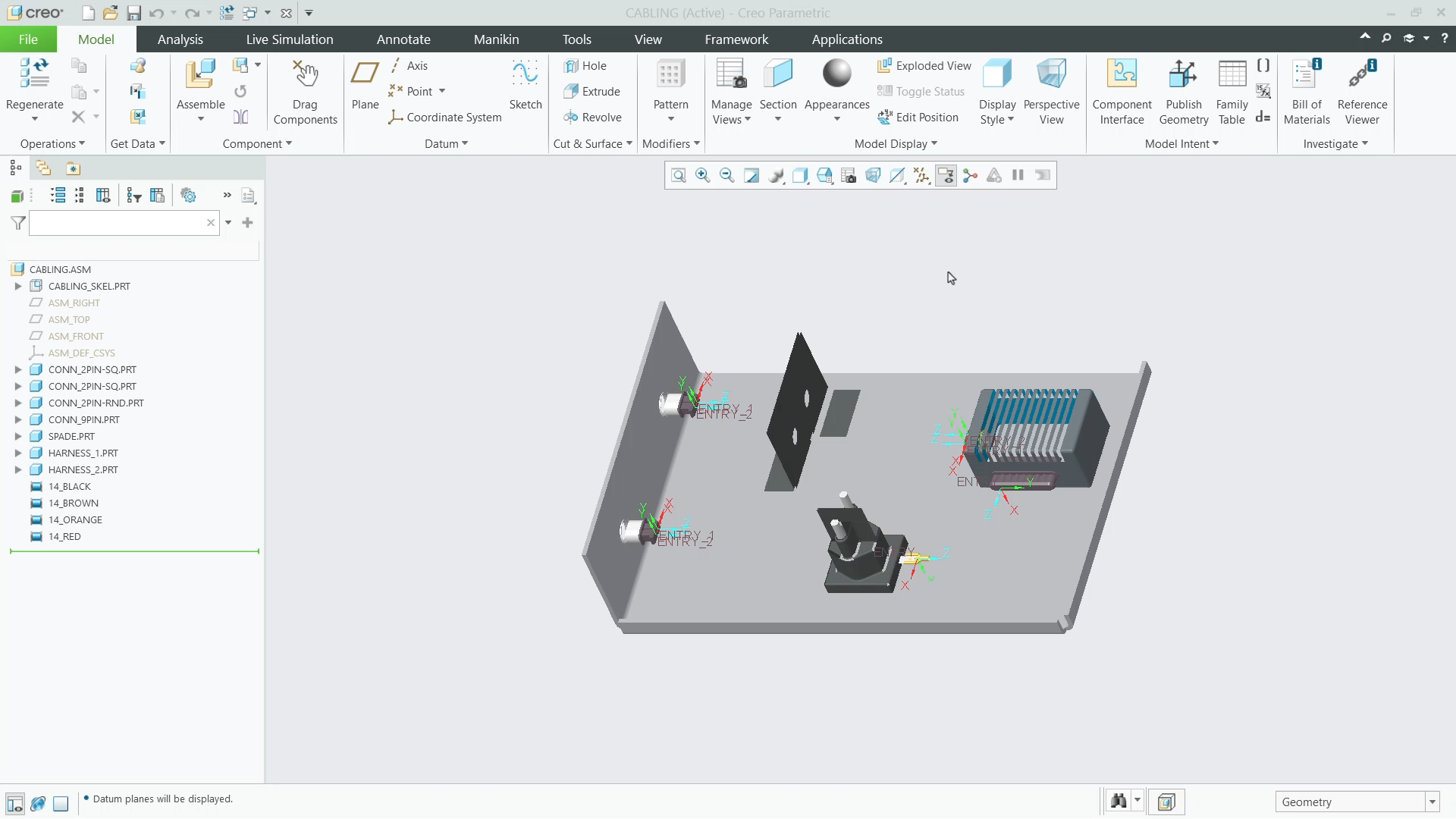This screenshot has width=1456, height=819.
Task: Toggle spin center display icon
Action: tap(970, 176)
